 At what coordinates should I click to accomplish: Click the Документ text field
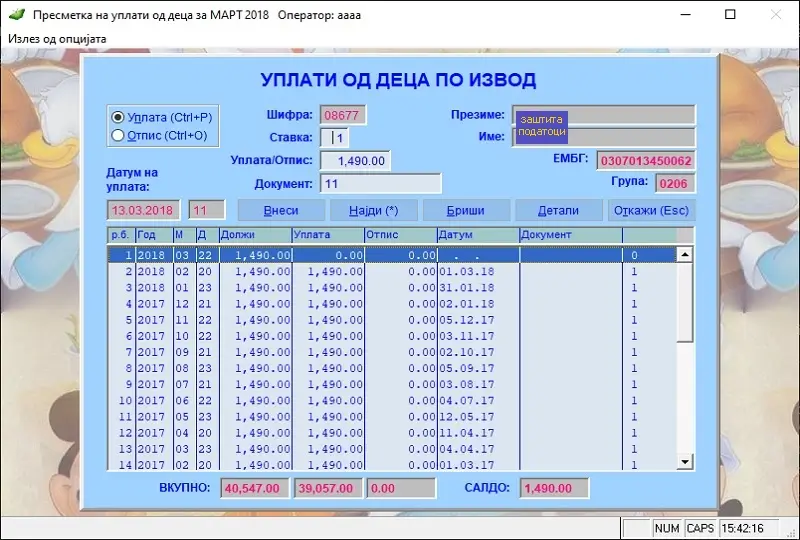(x=380, y=184)
